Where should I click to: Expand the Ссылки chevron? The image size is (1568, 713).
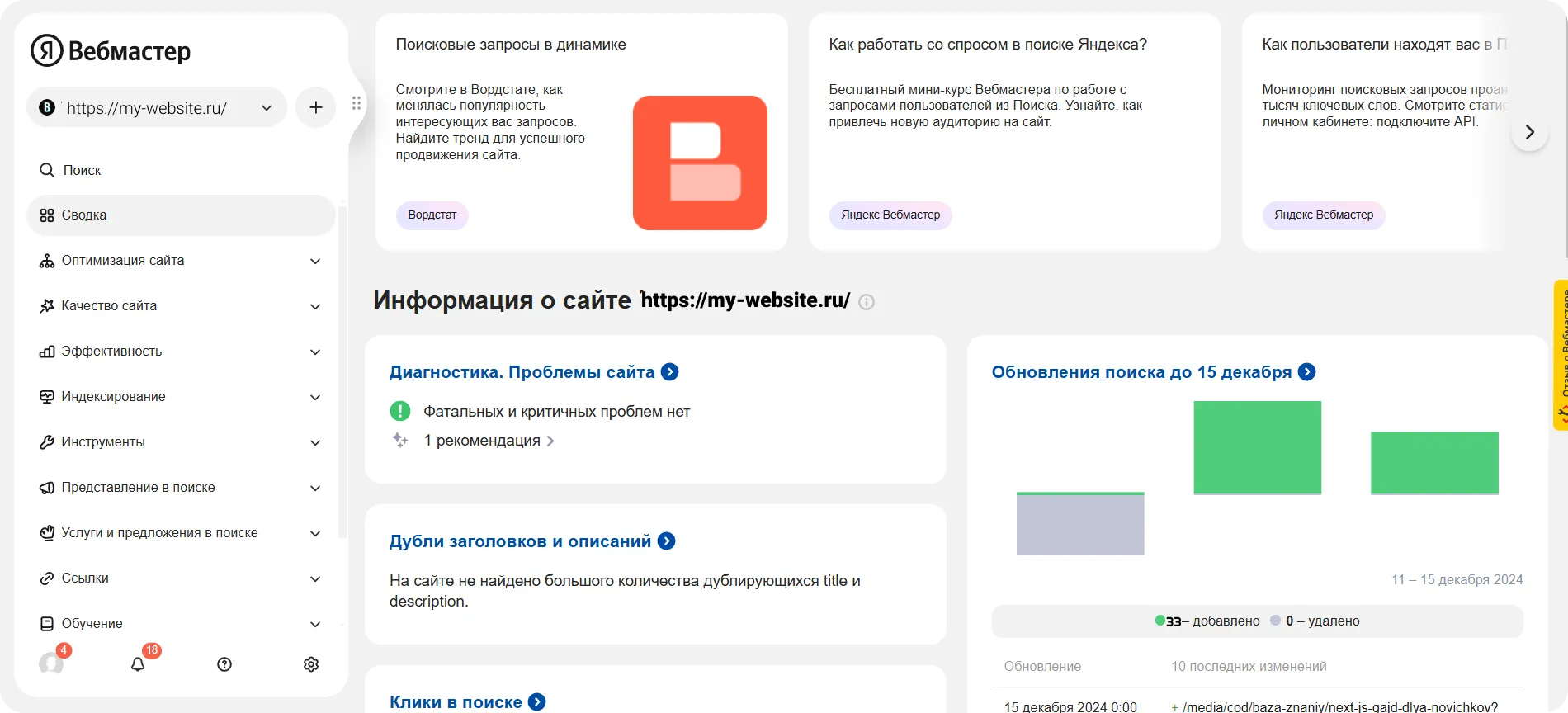[315, 579]
